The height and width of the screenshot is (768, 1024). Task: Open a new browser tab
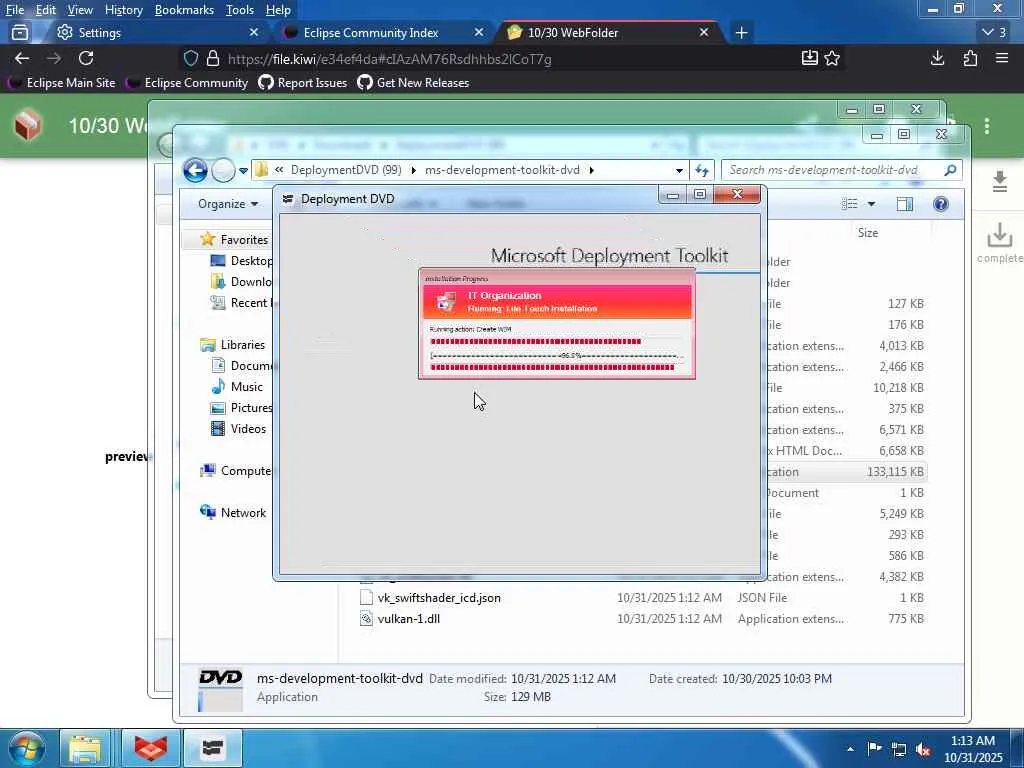click(741, 32)
